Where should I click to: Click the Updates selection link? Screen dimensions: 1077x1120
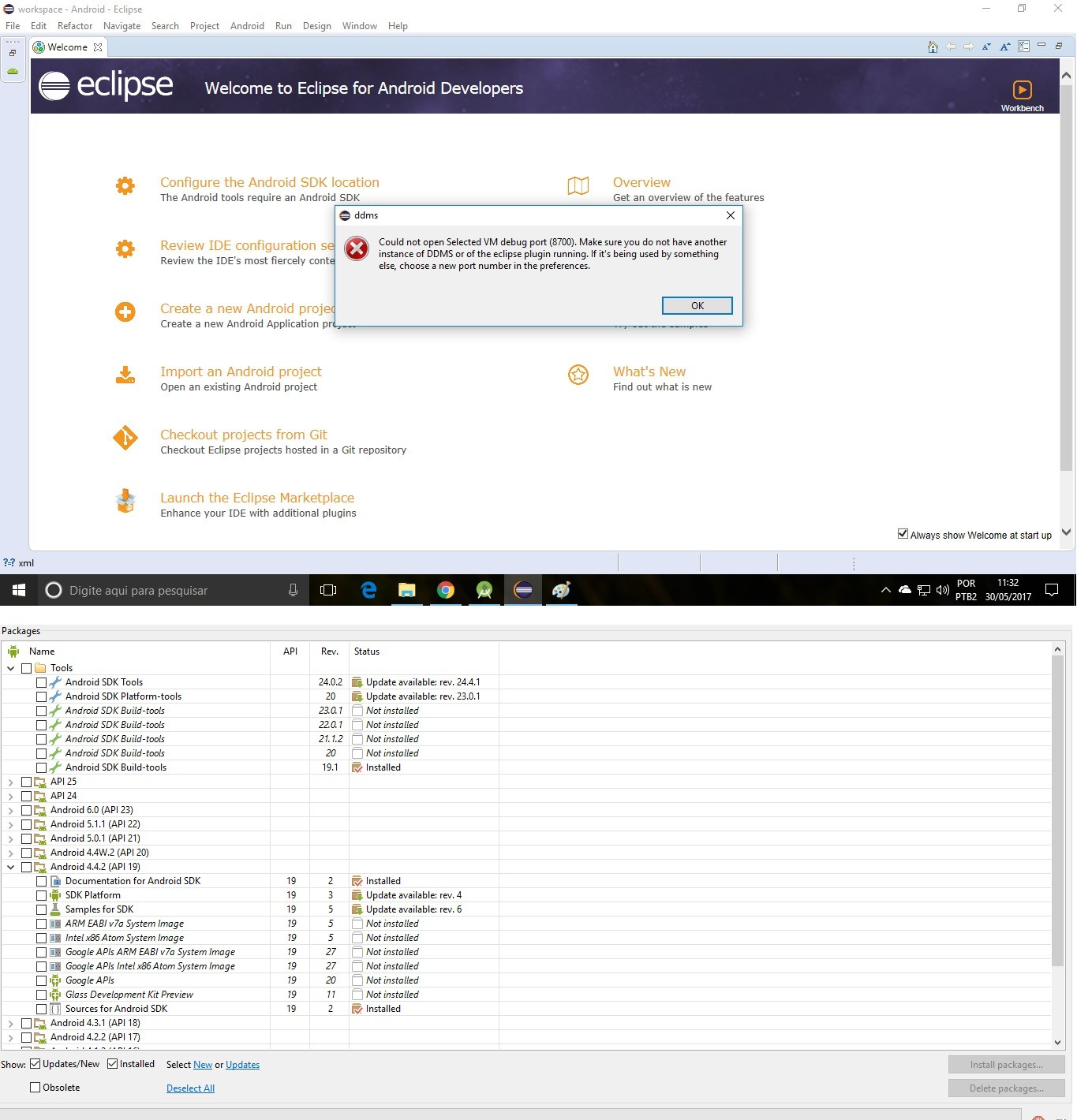(x=242, y=1065)
